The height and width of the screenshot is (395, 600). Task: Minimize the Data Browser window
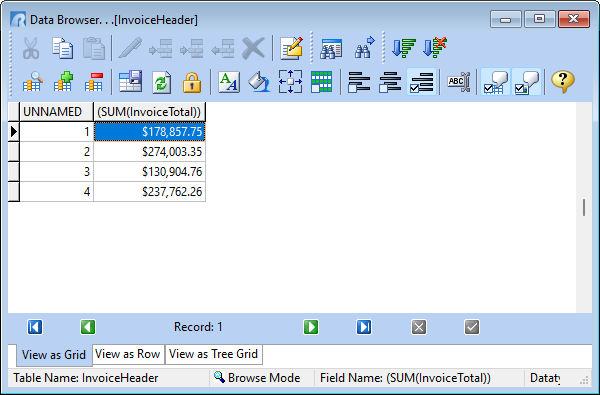(505, 19)
